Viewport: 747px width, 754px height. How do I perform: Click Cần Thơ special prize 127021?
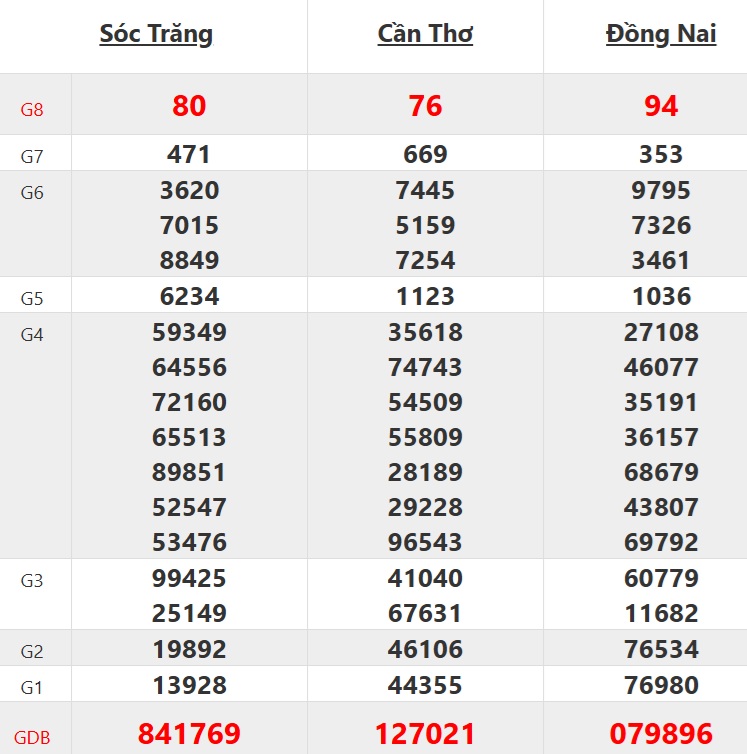point(425,734)
